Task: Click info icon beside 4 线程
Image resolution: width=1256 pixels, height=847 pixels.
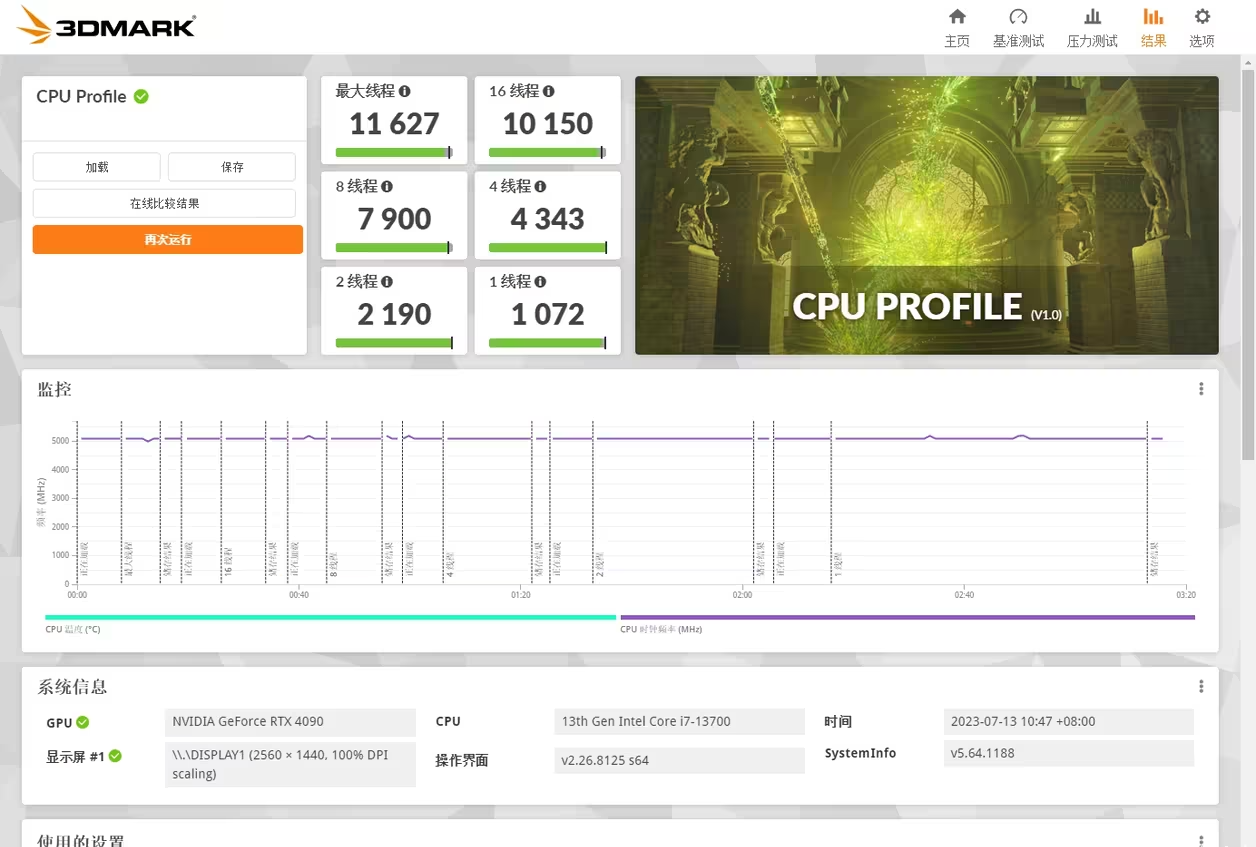Action: click(x=540, y=186)
